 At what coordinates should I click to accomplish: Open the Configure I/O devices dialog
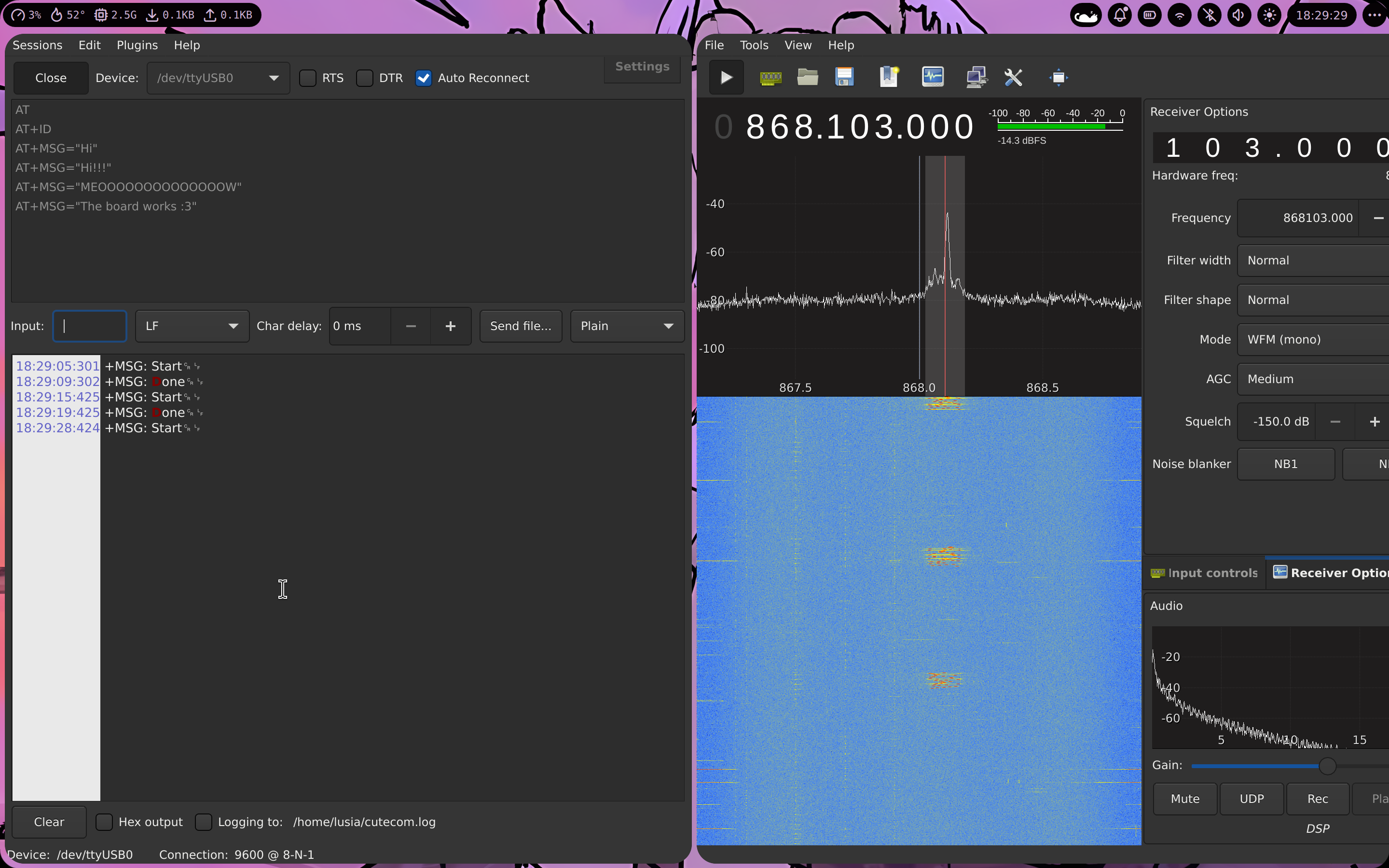coord(771,77)
